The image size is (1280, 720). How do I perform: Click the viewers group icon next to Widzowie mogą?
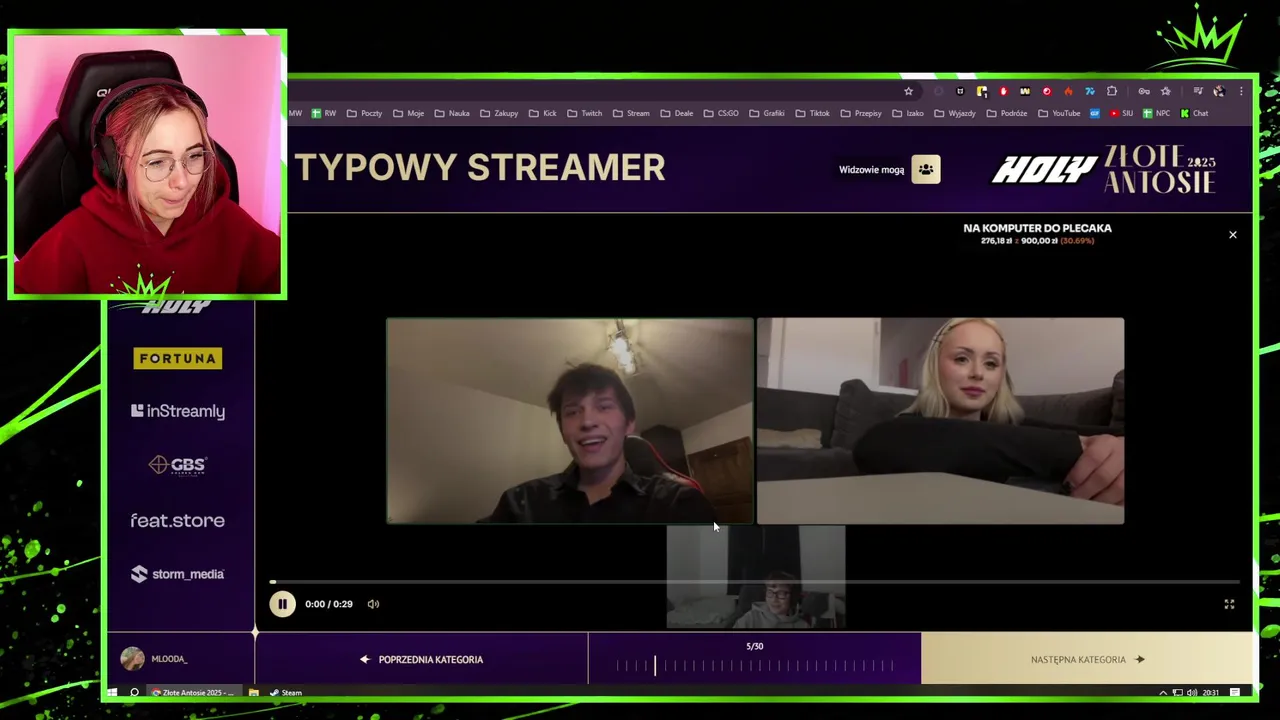(x=926, y=169)
